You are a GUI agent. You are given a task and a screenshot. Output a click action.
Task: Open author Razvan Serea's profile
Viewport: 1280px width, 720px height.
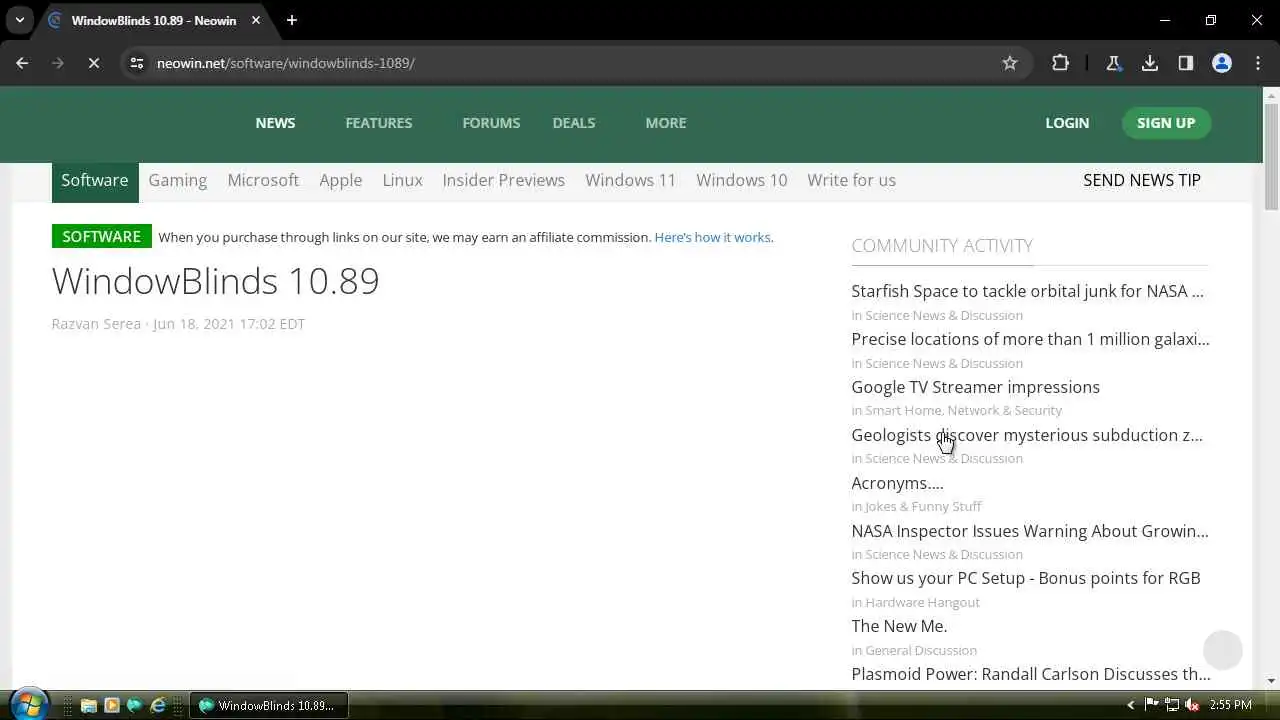(x=96, y=323)
